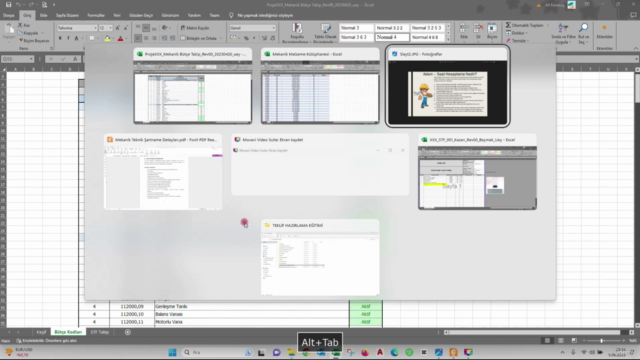Click the middle vertical align icon
Image resolution: width=640 pixels, height=360 pixels.
[146, 28]
